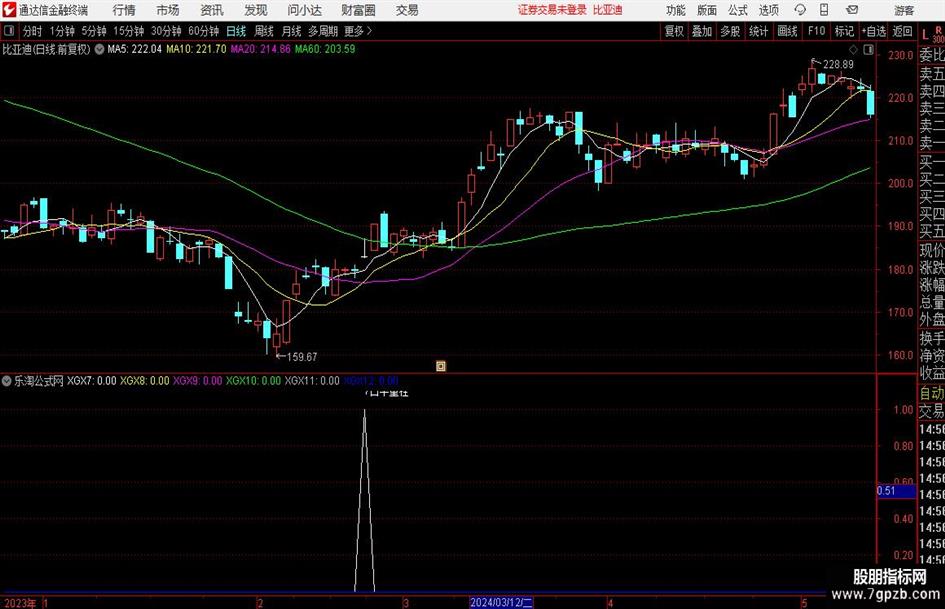The height and width of the screenshot is (609, 945).
Task: Toggle the left panel icon beside 分时
Action: tap(9, 31)
